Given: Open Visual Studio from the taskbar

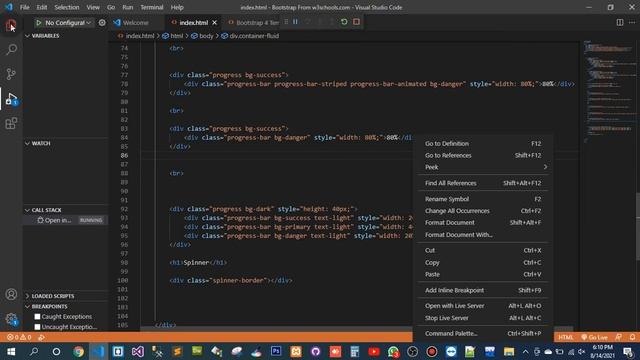Looking at the screenshot, I should [x=138, y=351].
